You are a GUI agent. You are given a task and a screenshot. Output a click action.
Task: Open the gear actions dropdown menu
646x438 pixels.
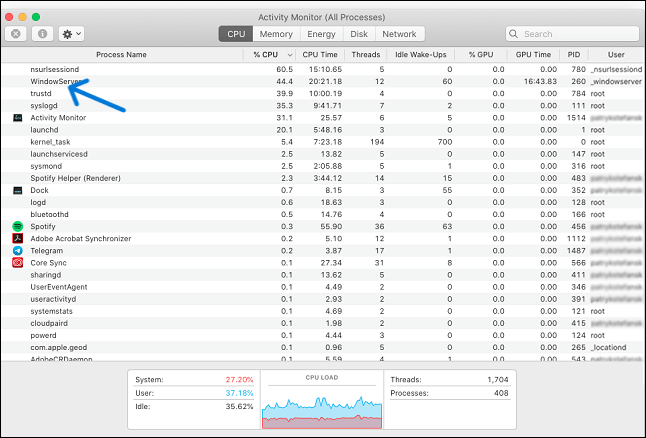point(72,34)
